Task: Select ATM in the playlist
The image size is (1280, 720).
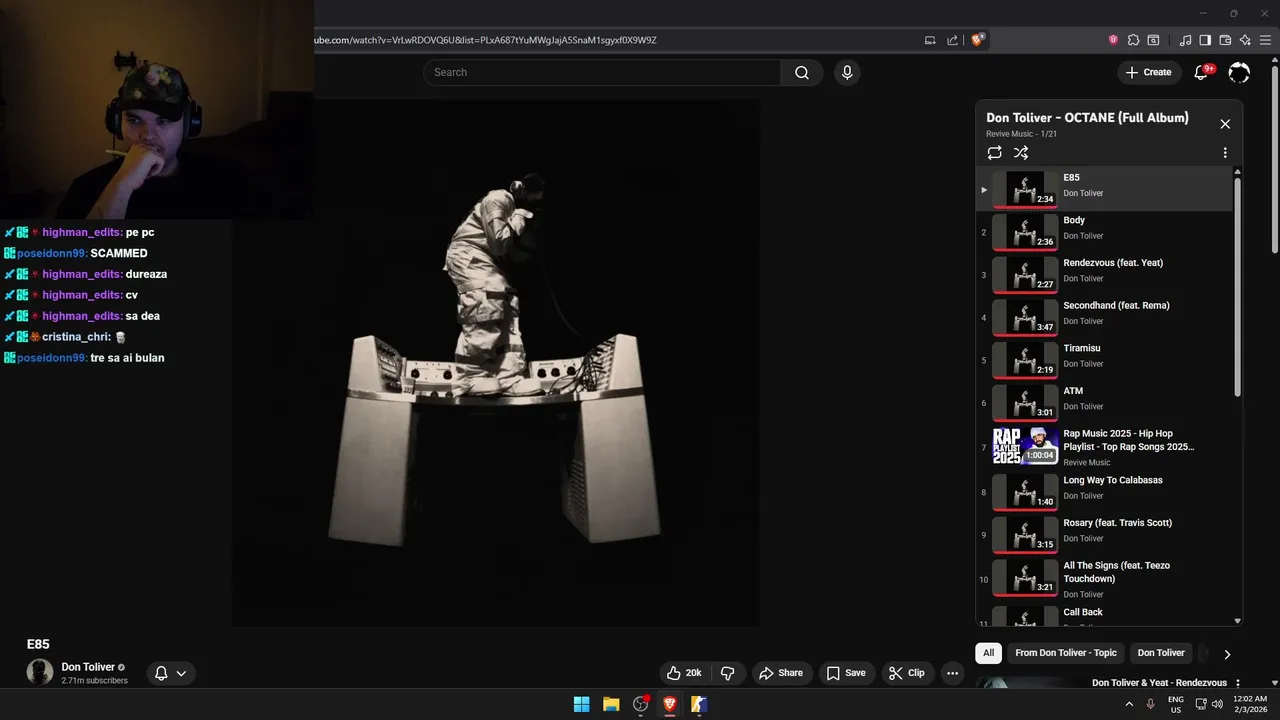Action: tap(1104, 403)
